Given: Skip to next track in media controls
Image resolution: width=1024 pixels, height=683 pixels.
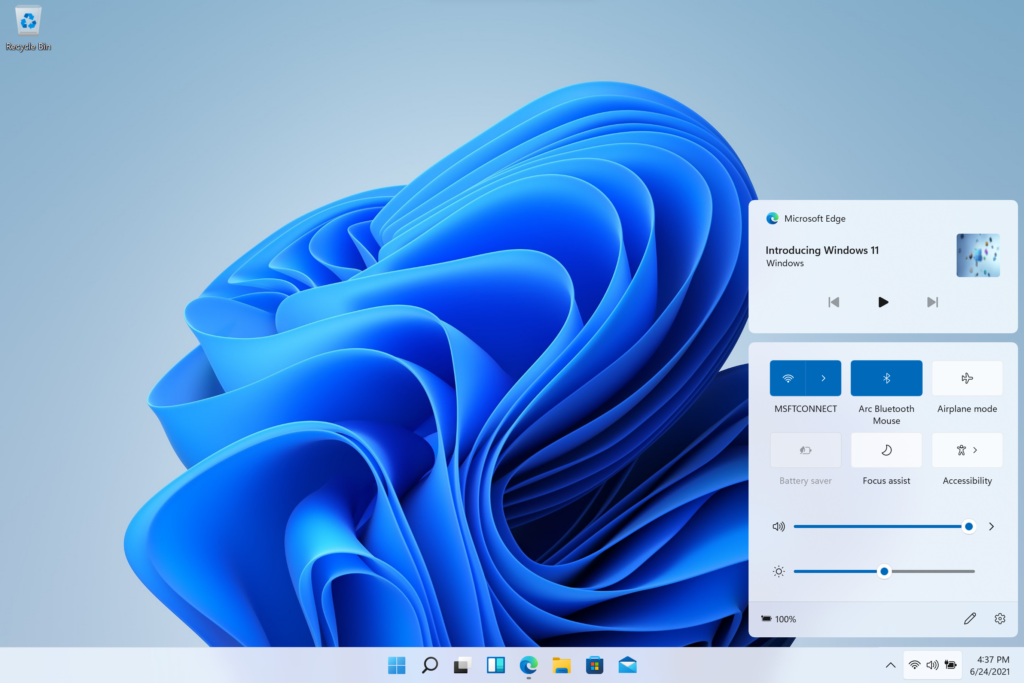Looking at the screenshot, I should point(931,301).
